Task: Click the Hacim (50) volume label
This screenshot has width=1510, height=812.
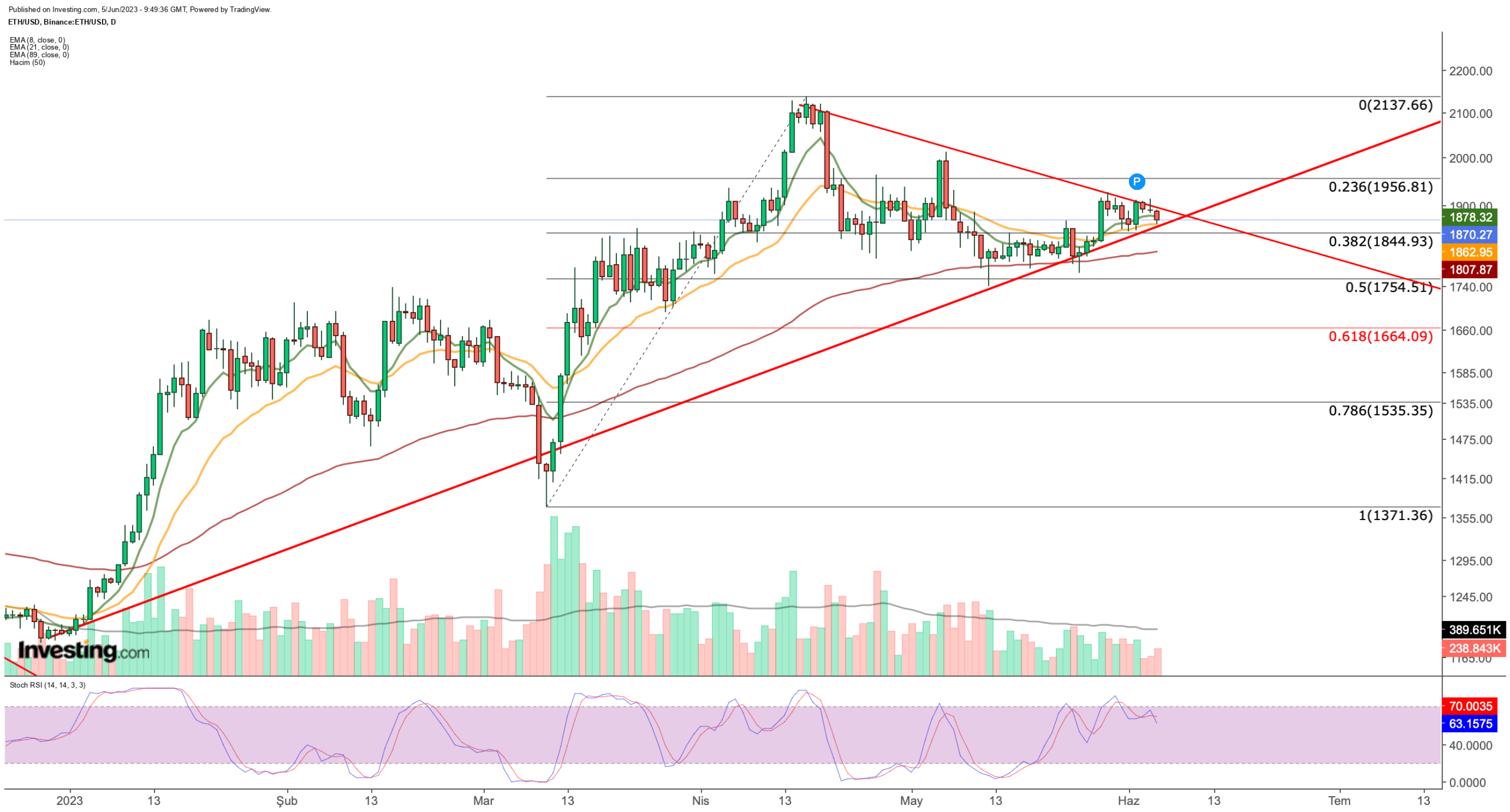Action: tap(27, 63)
